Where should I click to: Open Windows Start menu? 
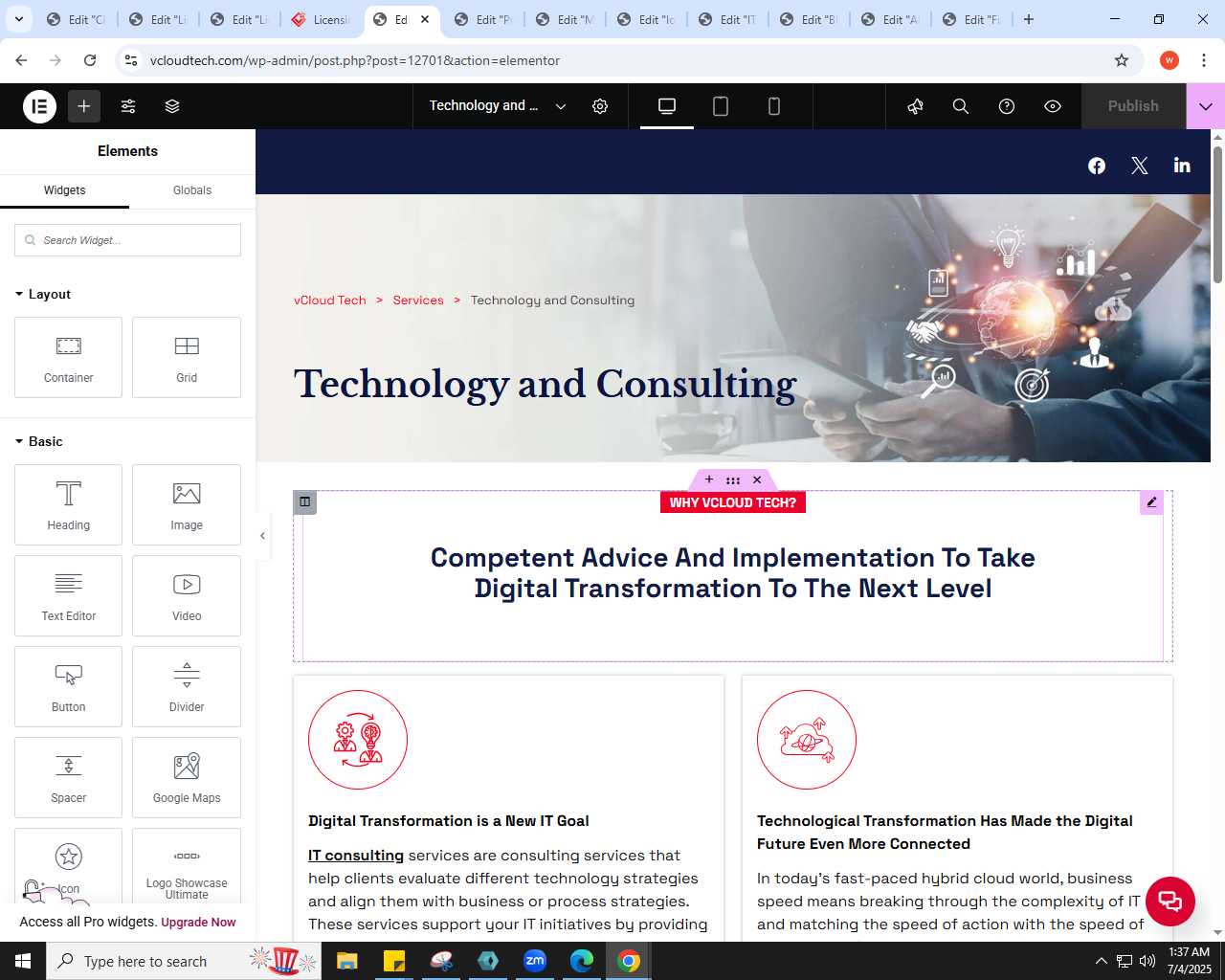coord(23,961)
